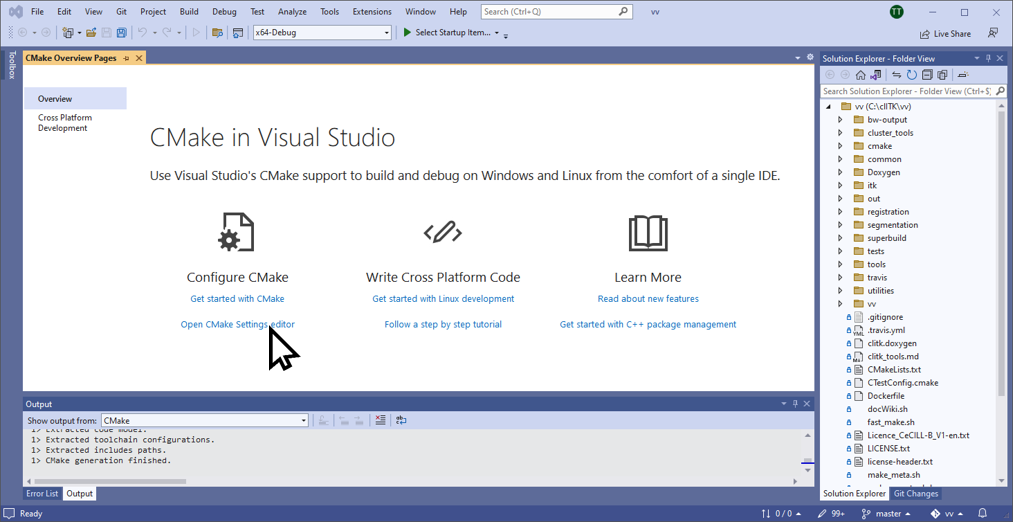Toggle pin on CMake Overview Pages tab
The height and width of the screenshot is (522, 1013).
pos(126,58)
